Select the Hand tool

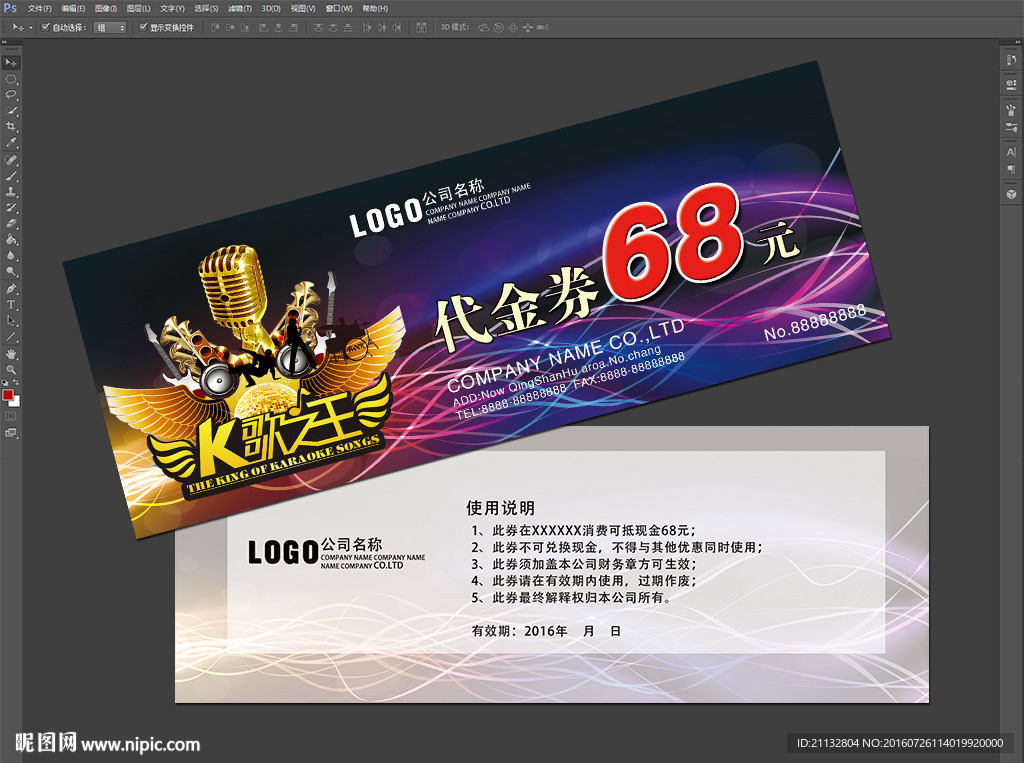pyautogui.click(x=11, y=354)
